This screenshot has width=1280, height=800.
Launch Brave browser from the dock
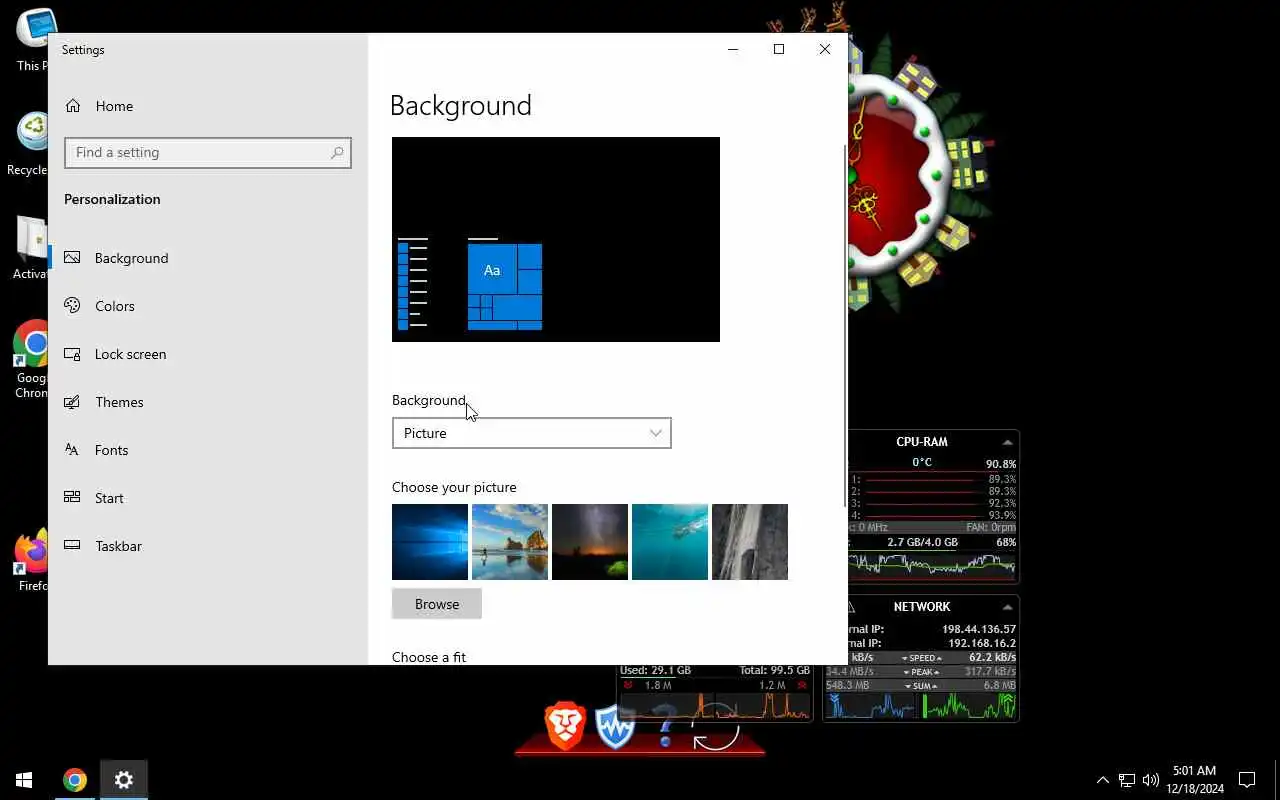pyautogui.click(x=565, y=725)
